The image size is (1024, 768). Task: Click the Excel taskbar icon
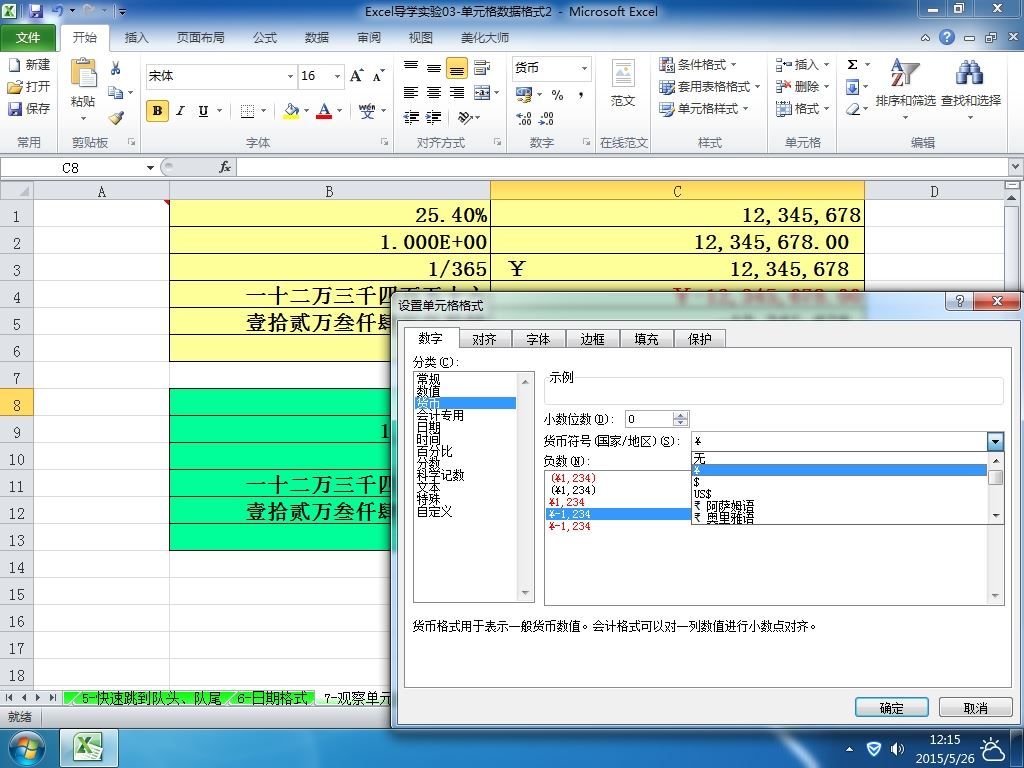pyautogui.click(x=89, y=748)
